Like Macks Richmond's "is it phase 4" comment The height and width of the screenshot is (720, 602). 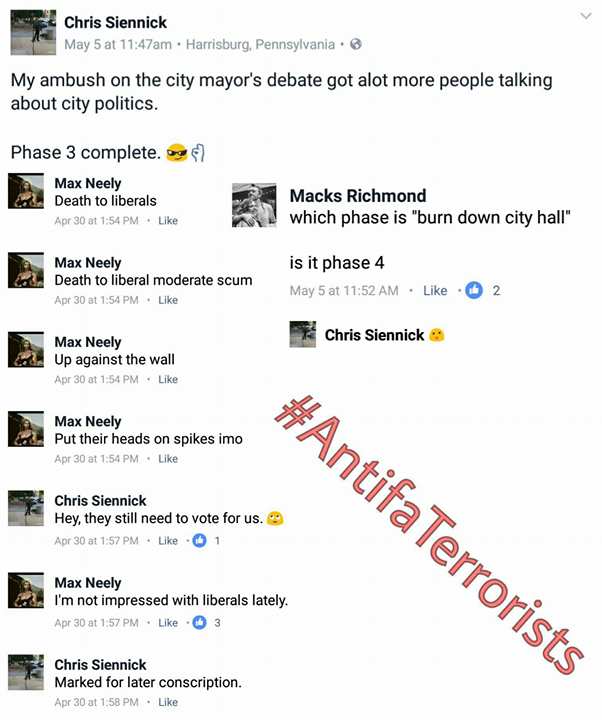[x=435, y=290]
